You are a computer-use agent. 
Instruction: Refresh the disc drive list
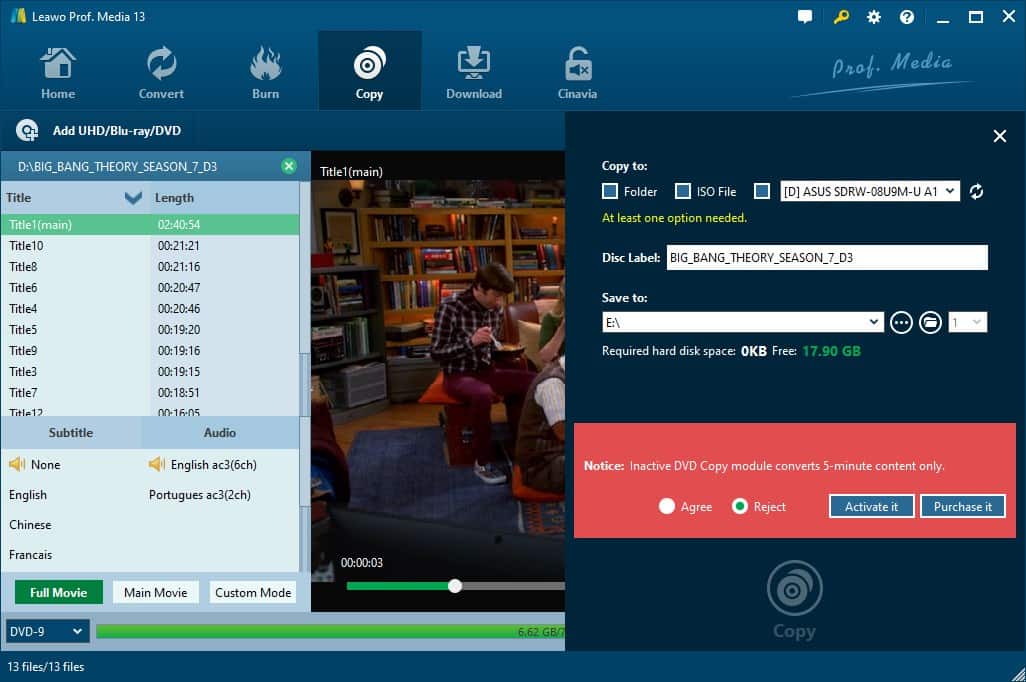[977, 192]
